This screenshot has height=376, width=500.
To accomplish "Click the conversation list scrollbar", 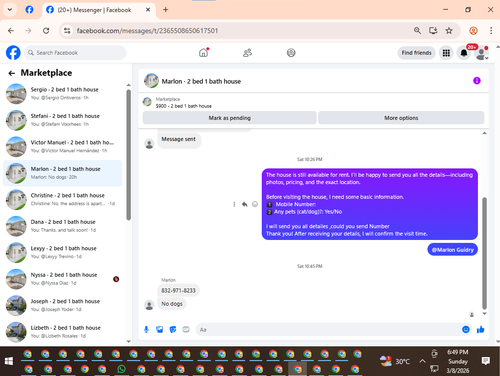I will [x=128, y=155].
